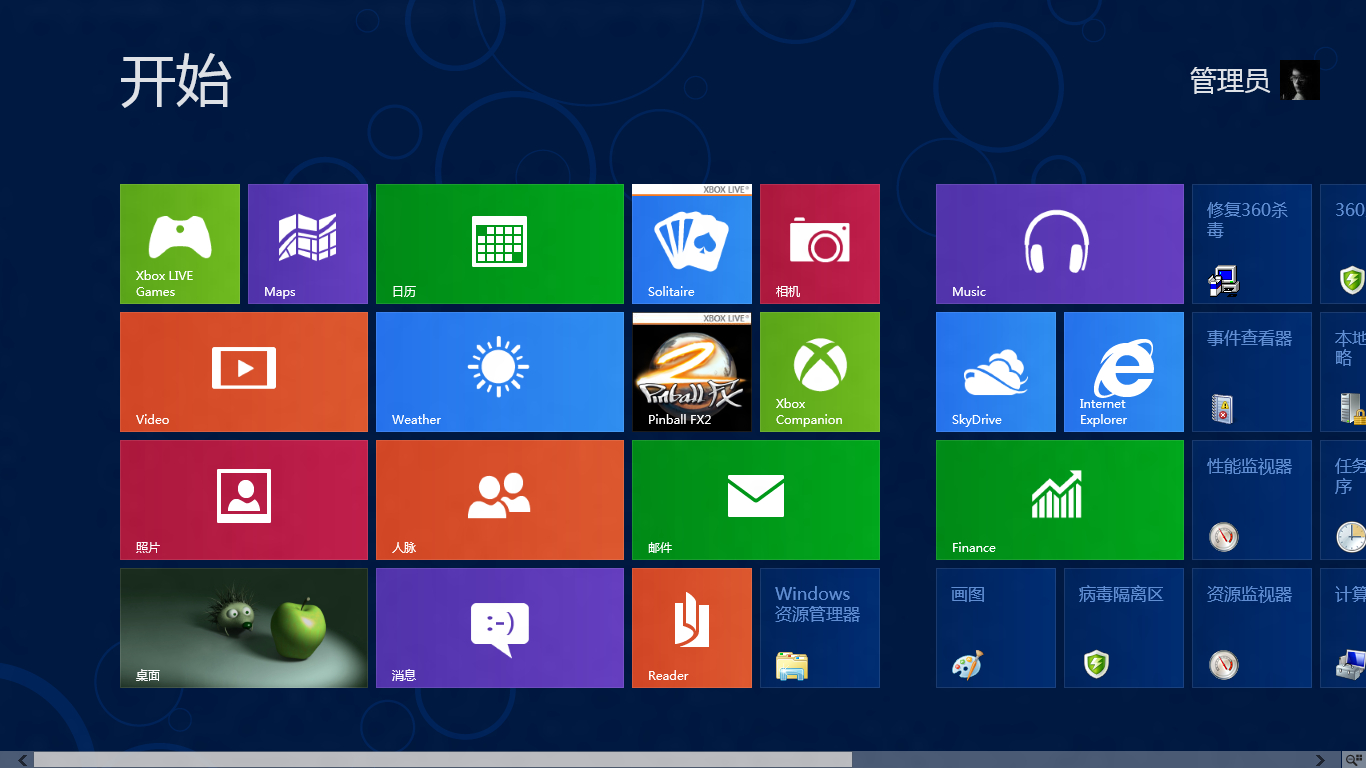This screenshot has width=1366, height=768.
Task: Open the Xbox Companion tile
Action: click(820, 372)
